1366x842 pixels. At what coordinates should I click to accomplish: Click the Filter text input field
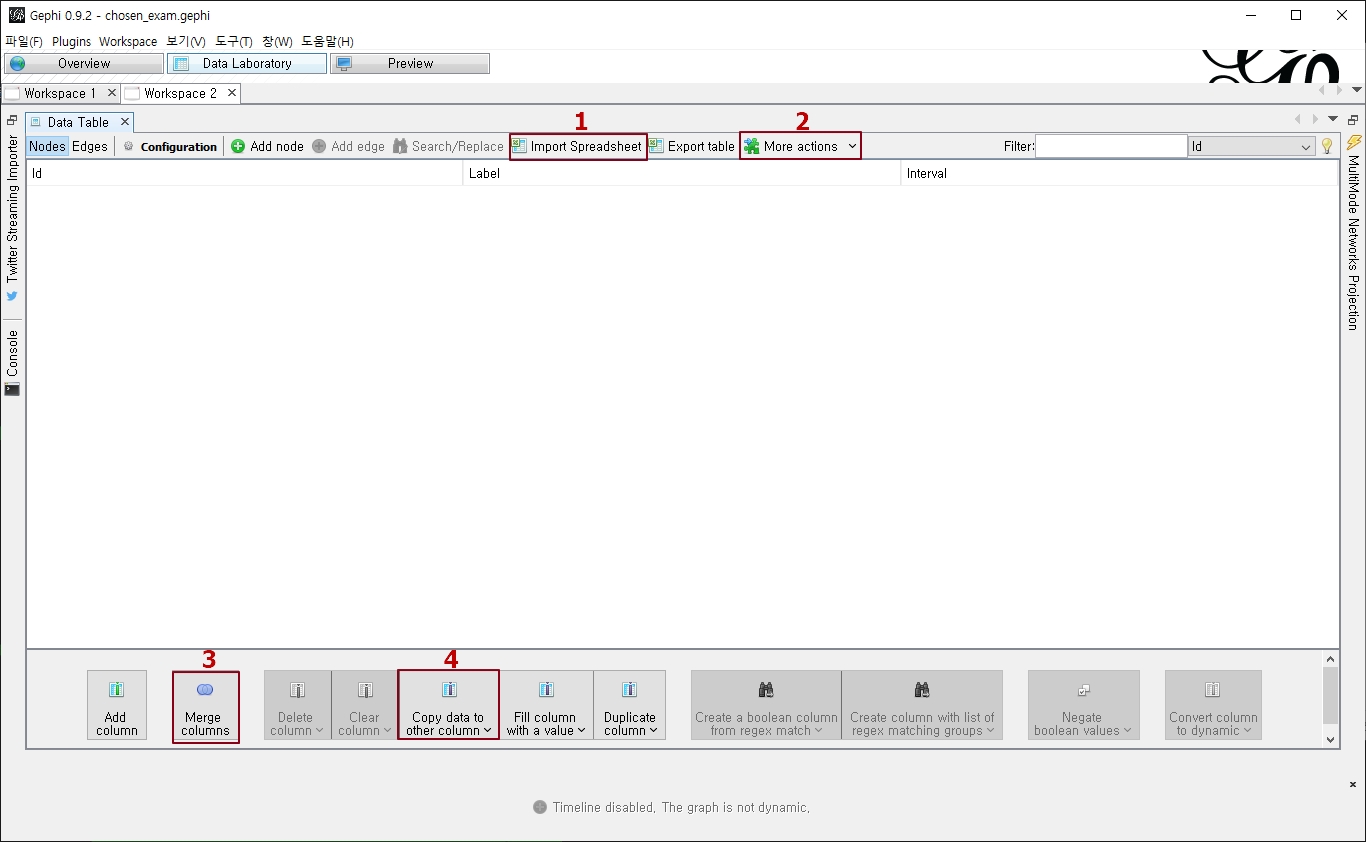coord(1110,146)
